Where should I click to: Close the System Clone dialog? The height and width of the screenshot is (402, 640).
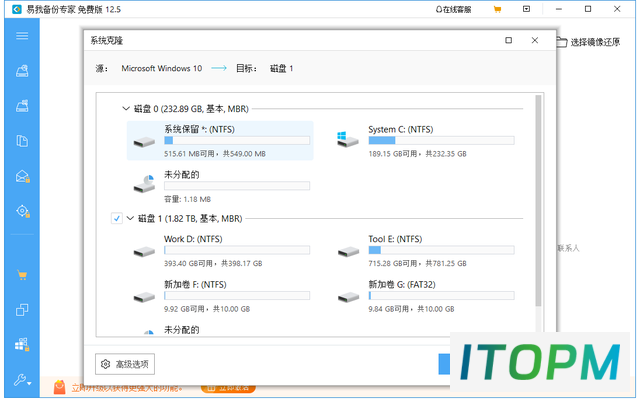pyautogui.click(x=535, y=40)
